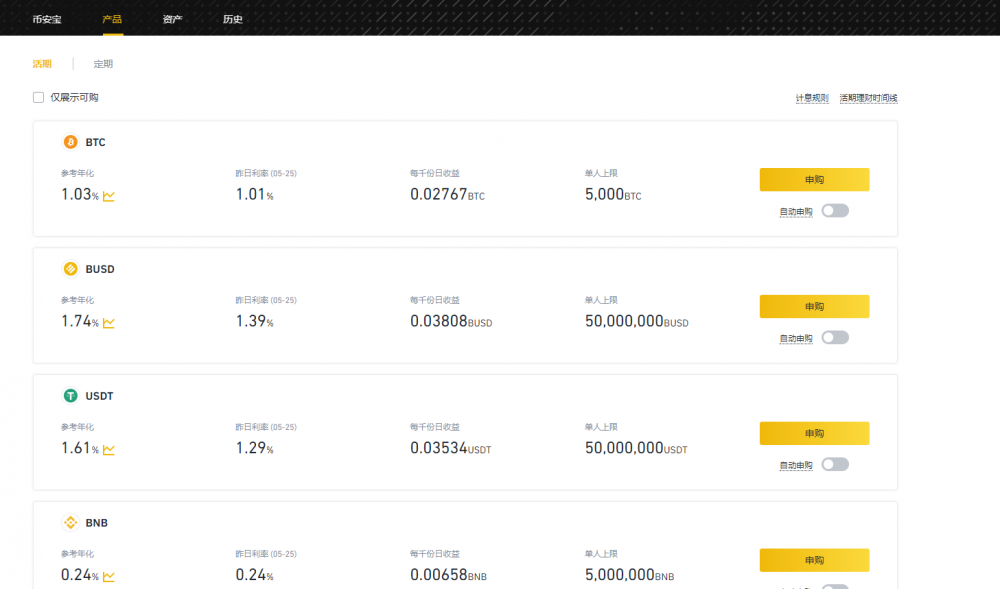Screen dimensions: 1000x589
Task: Switch to the 定期 tab
Action: pyautogui.click(x=103, y=64)
